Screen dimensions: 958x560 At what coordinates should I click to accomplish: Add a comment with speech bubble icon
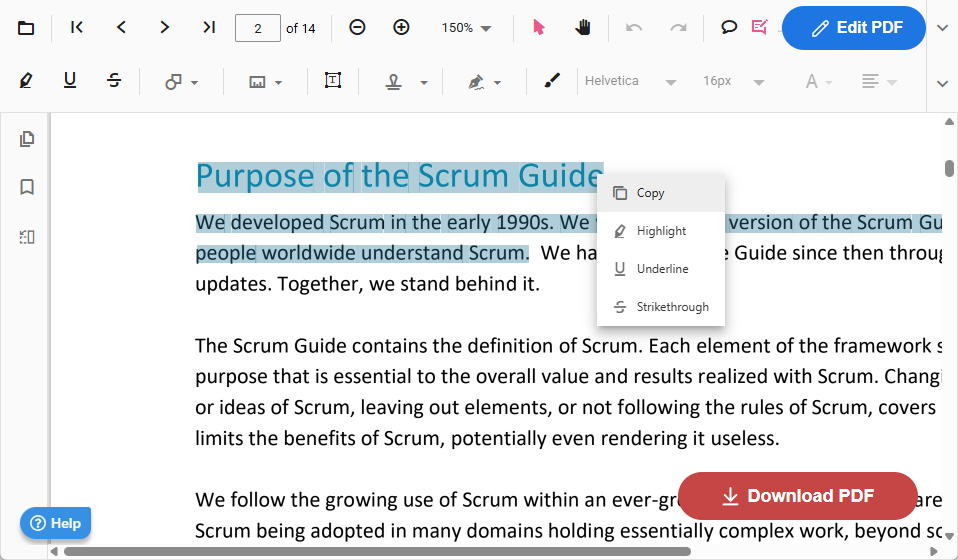(729, 28)
